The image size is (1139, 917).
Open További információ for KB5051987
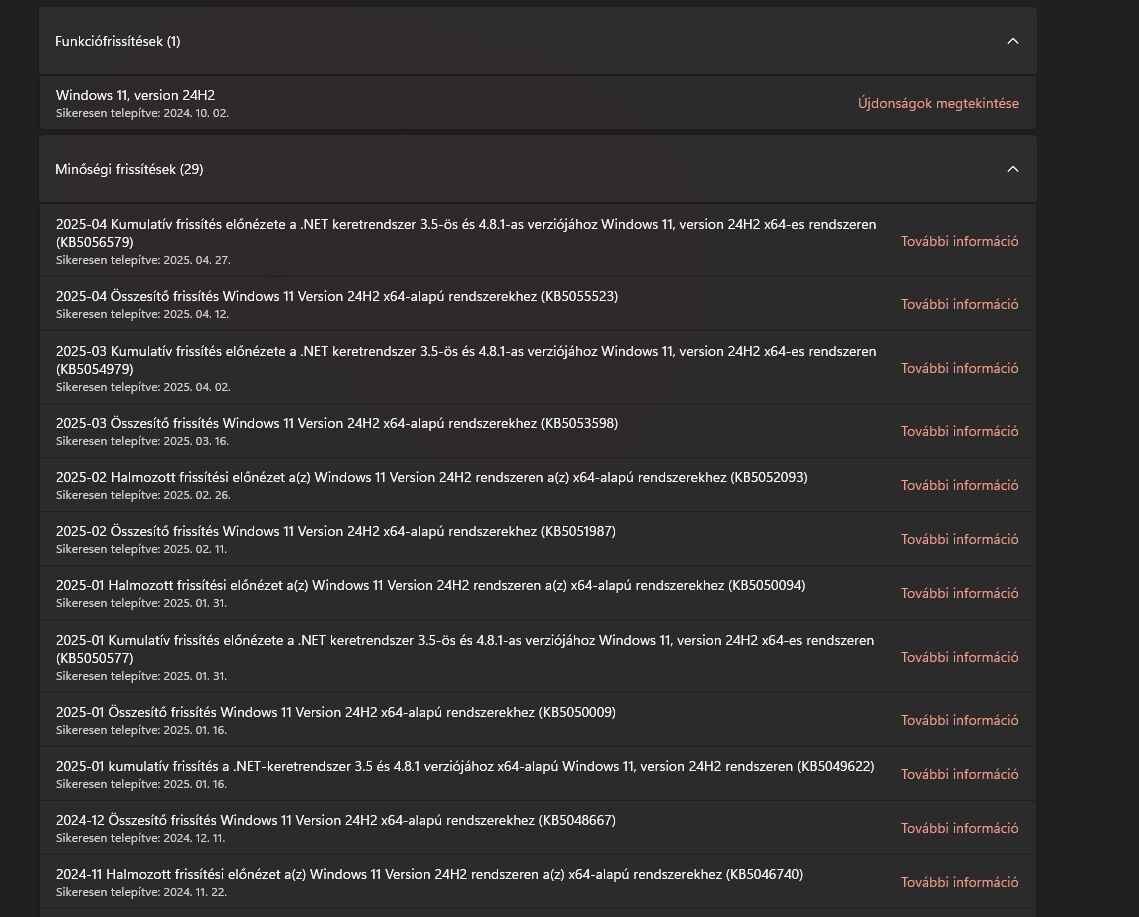(959, 539)
